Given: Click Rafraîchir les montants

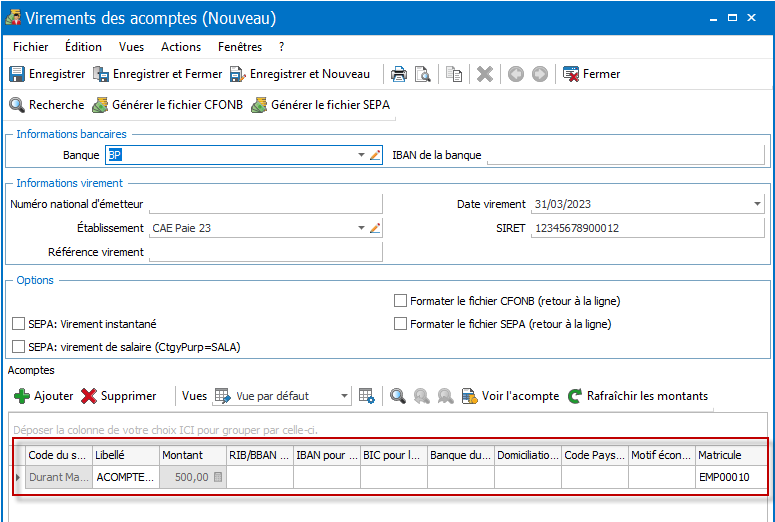Looking at the screenshot, I should [638, 396].
